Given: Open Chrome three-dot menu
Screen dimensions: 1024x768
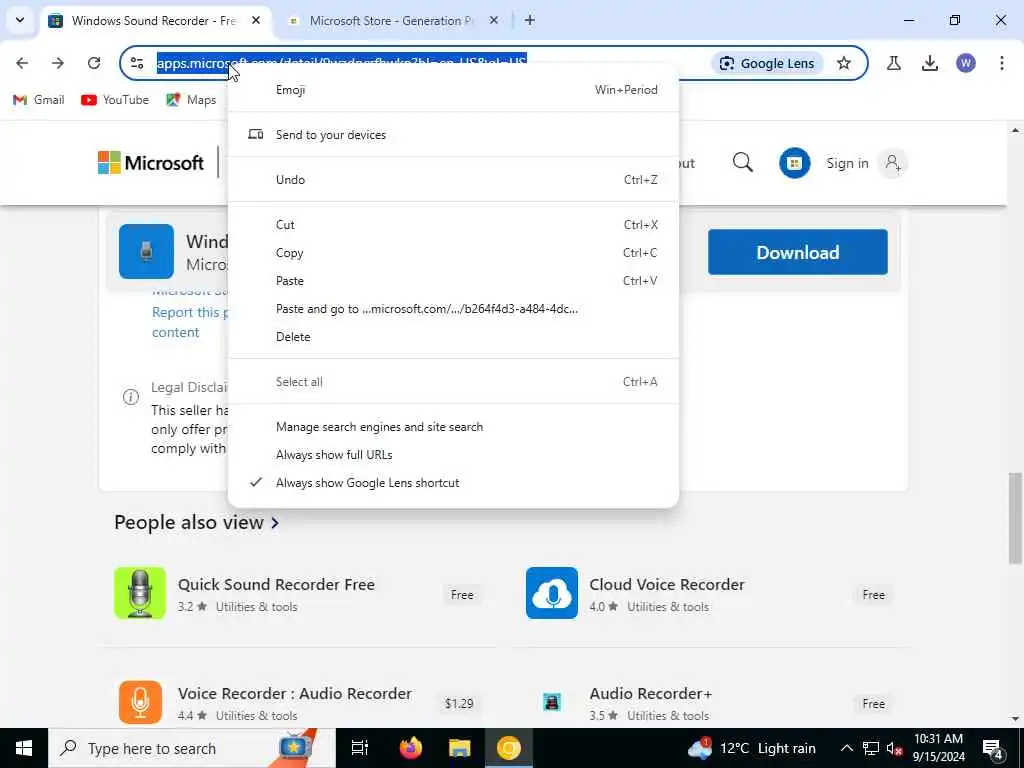Looking at the screenshot, I should point(1002,63).
